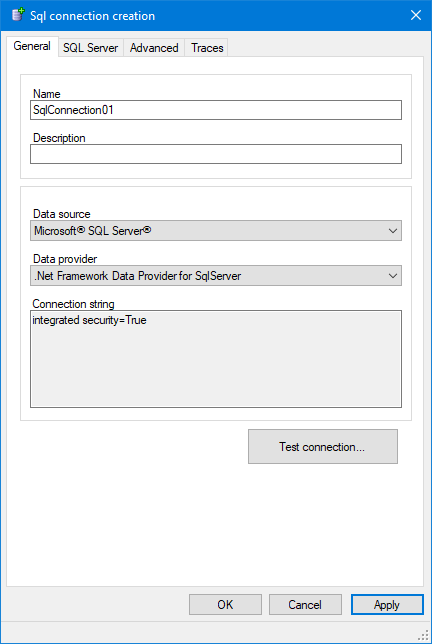Click the Sql connection creation title text
Image resolution: width=432 pixels, height=644 pixels.
click(92, 16)
